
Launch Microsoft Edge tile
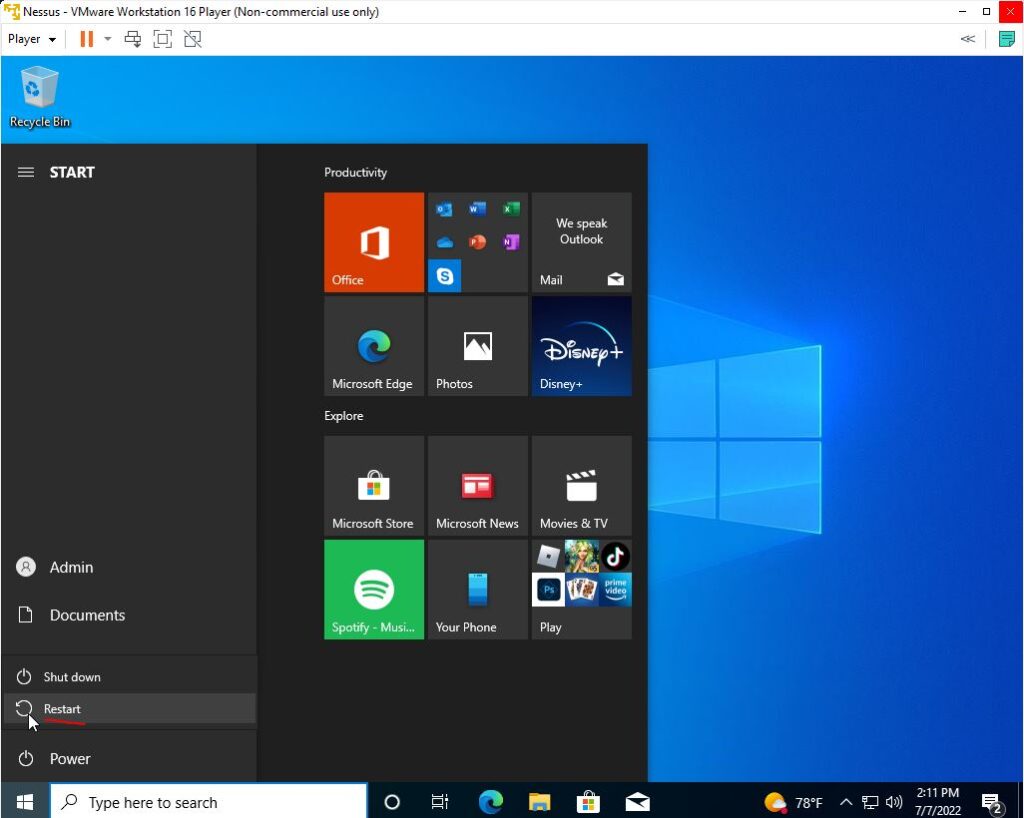coord(374,346)
